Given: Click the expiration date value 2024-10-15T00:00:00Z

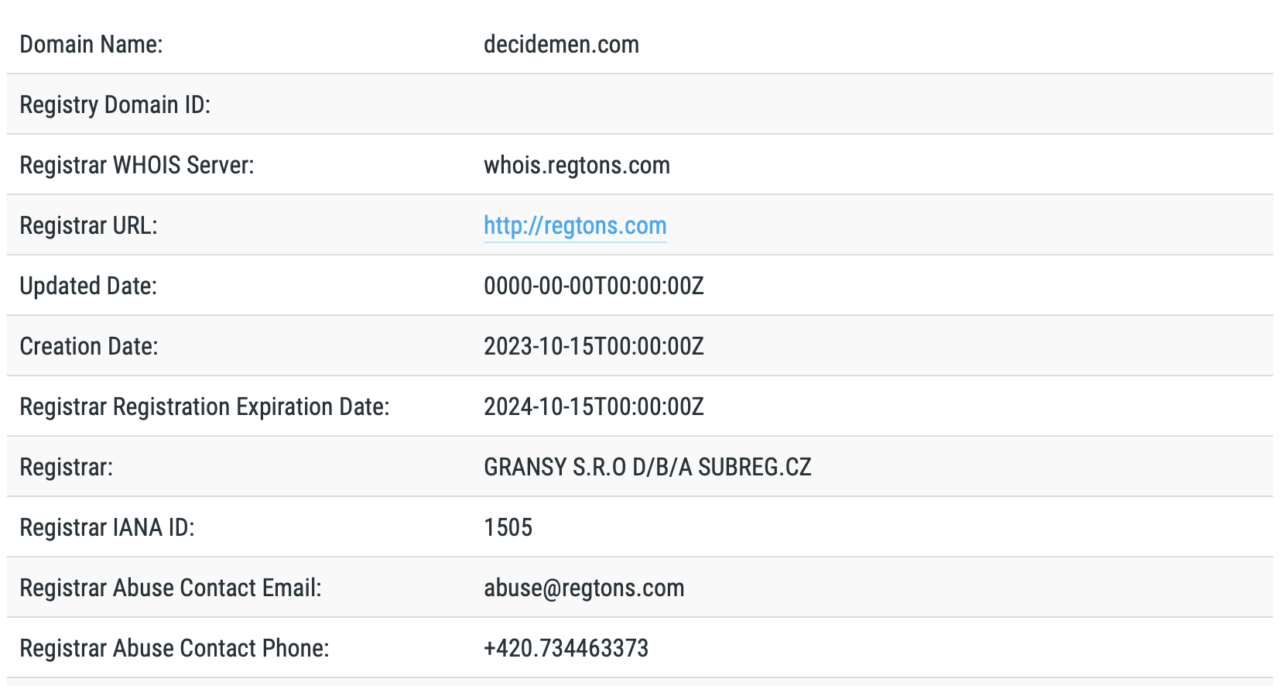Looking at the screenshot, I should coord(595,407).
